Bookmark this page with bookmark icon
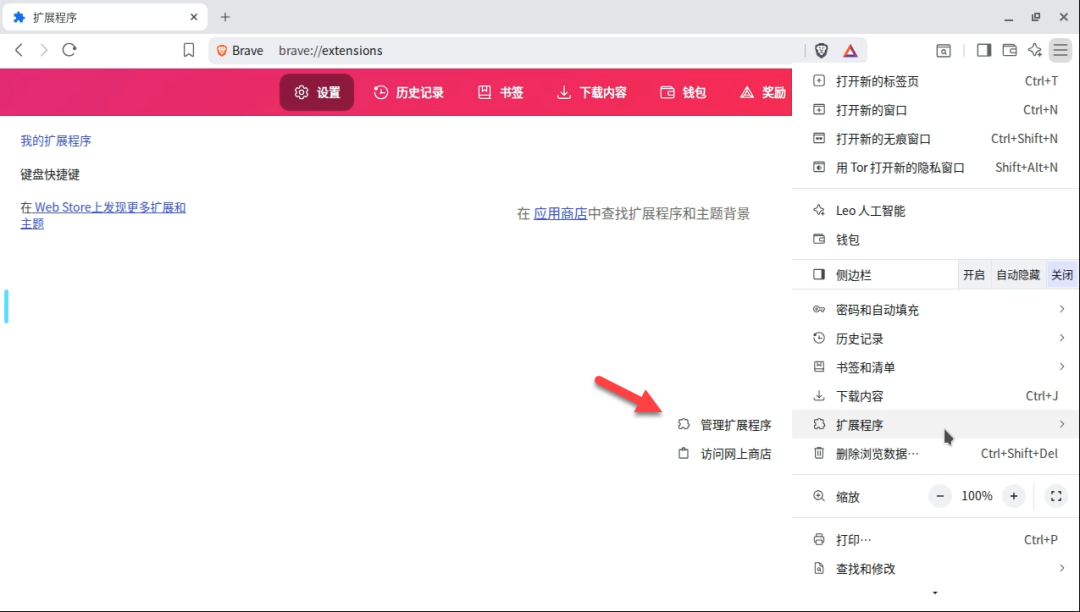This screenshot has width=1080, height=612. 189,50
